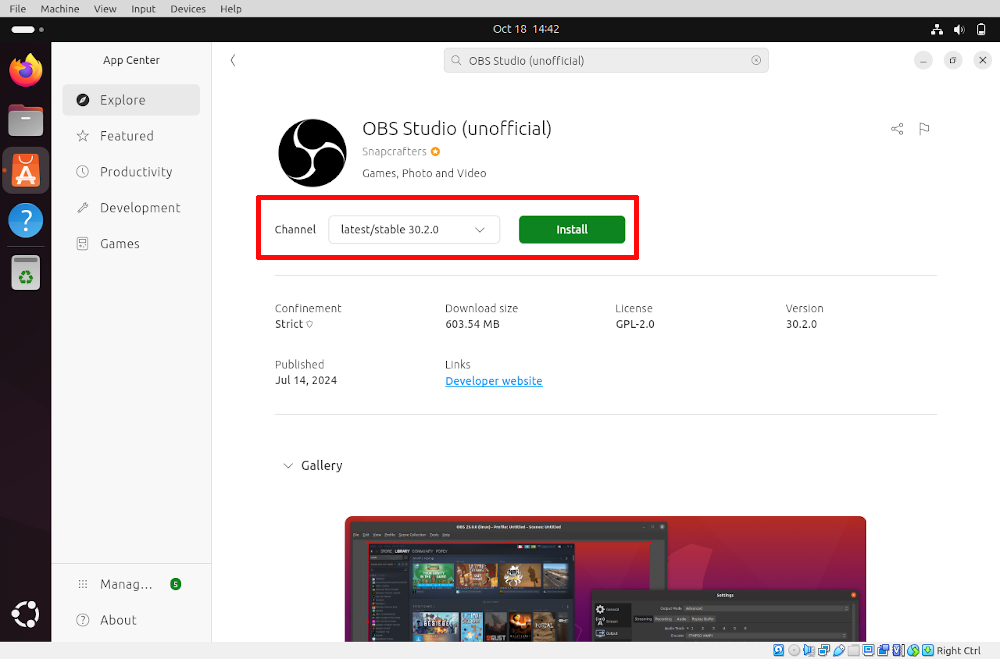The width and height of the screenshot is (1000, 659).
Task: Clear the search field using the x icon
Action: (757, 60)
